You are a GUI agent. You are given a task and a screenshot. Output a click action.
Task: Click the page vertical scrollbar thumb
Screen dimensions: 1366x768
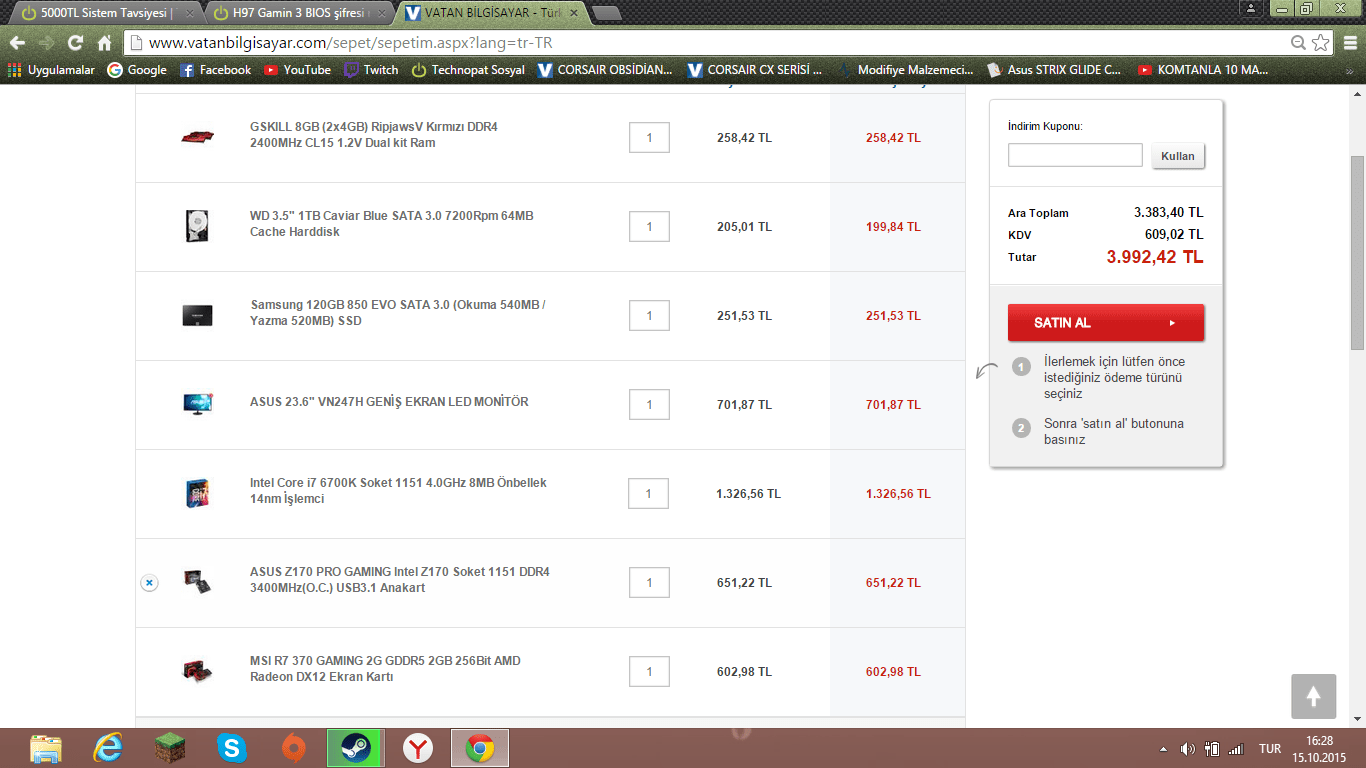coord(1357,253)
